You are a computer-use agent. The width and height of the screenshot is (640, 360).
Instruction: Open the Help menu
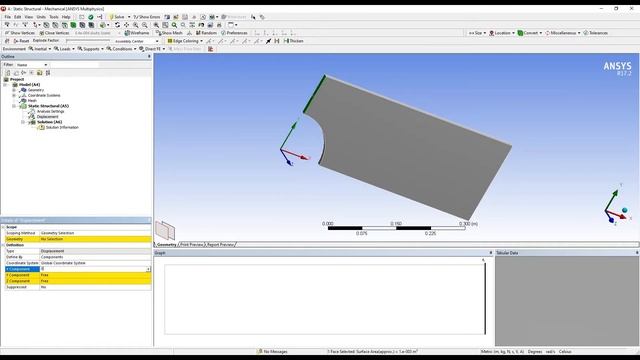66,17
